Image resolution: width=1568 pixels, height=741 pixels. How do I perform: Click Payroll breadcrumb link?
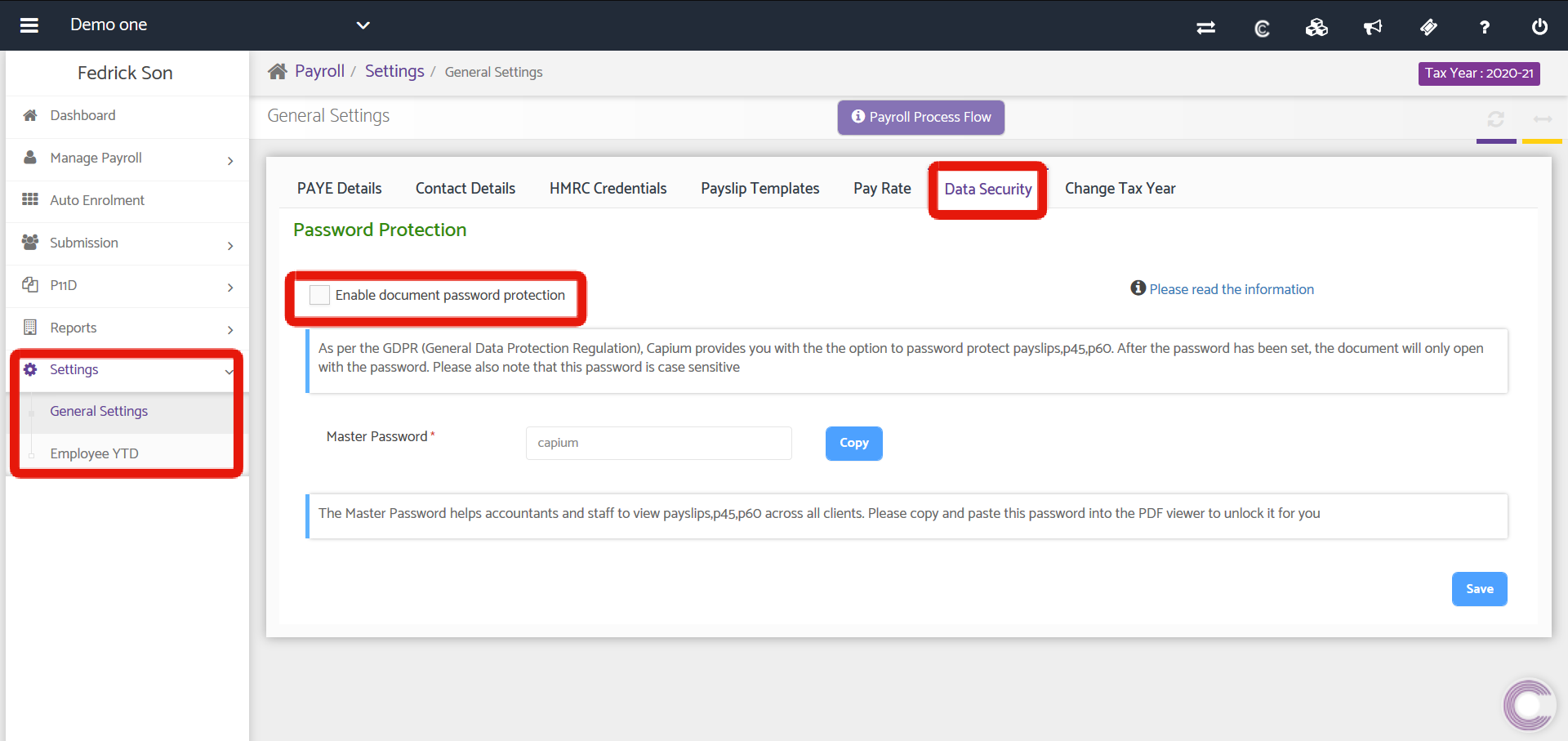click(319, 71)
